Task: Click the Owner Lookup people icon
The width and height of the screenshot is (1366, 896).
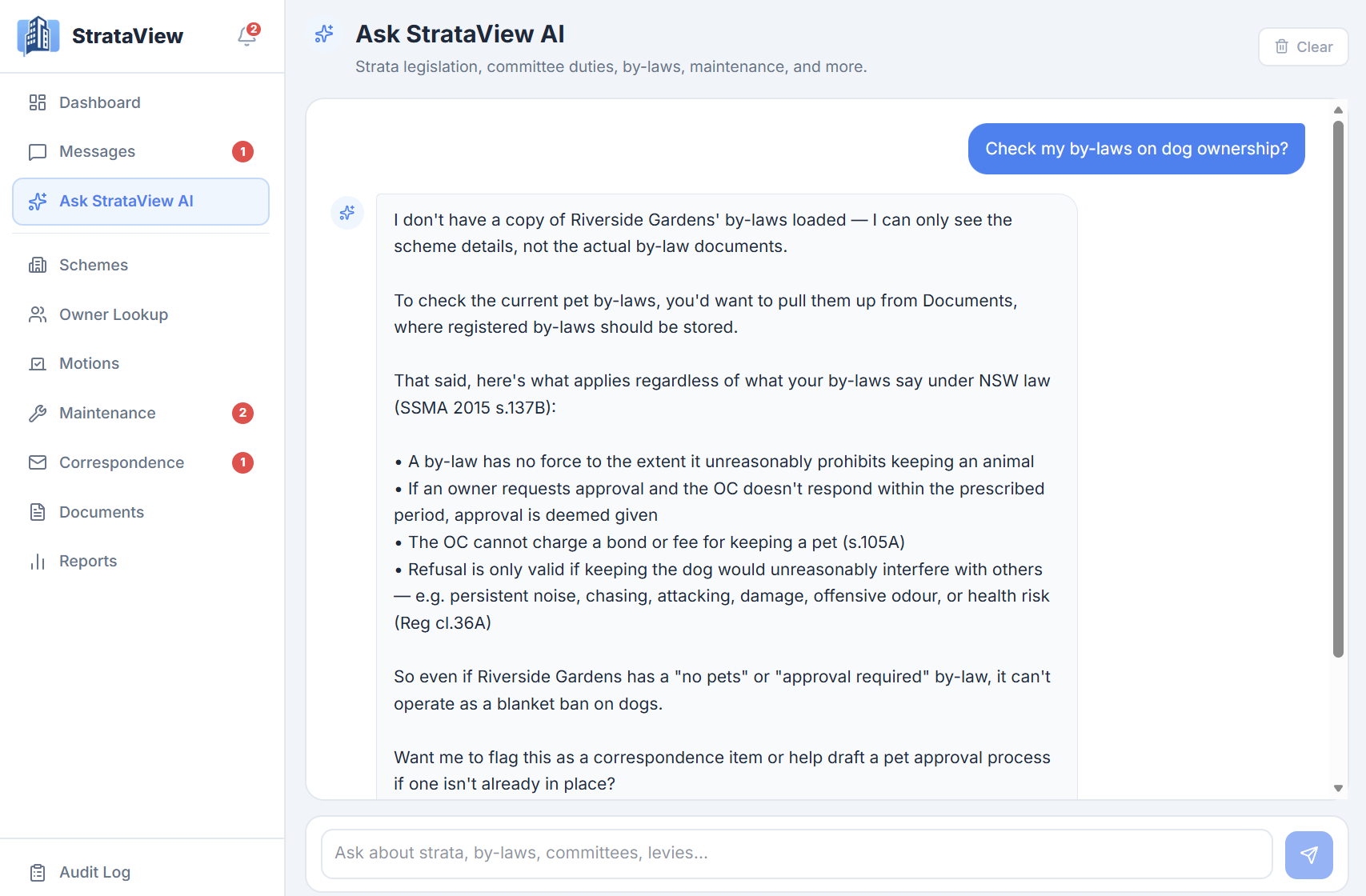Action: (38, 314)
